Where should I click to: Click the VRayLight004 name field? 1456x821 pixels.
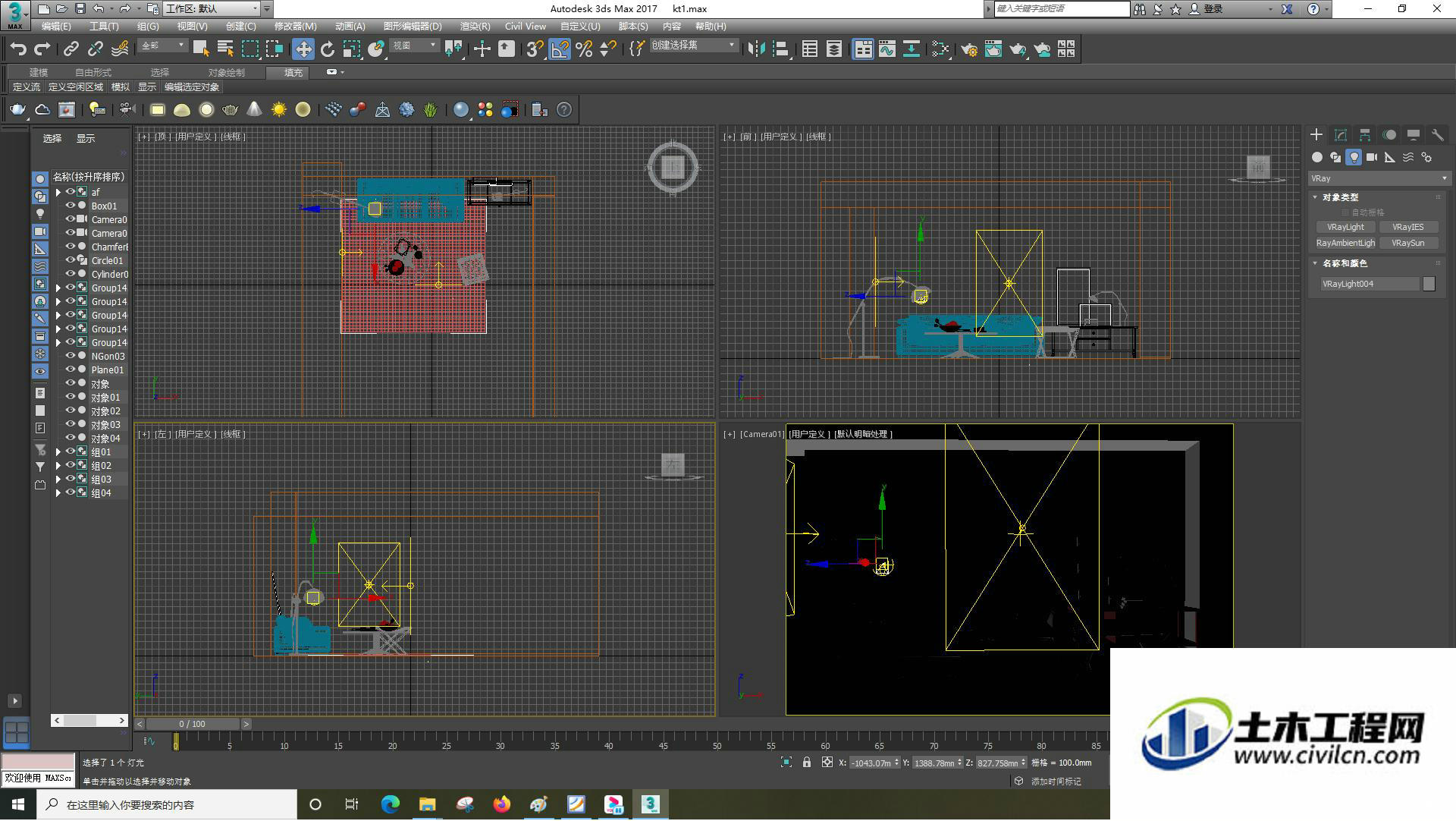[x=1370, y=284]
